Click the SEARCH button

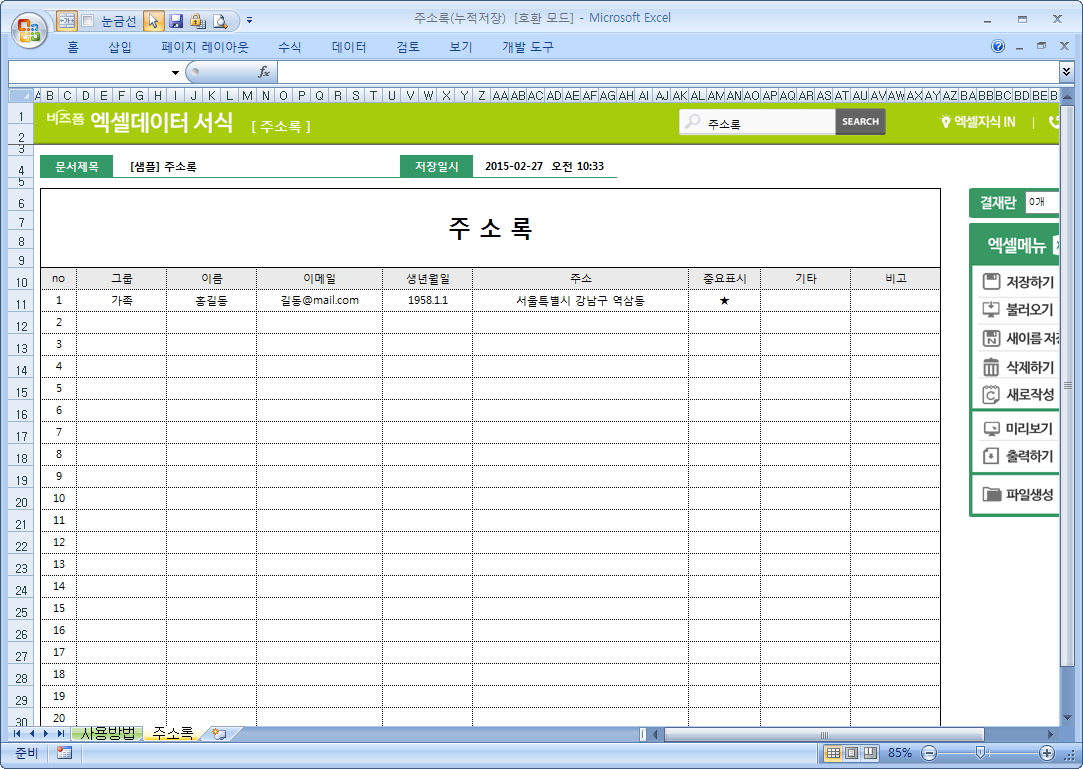click(860, 122)
